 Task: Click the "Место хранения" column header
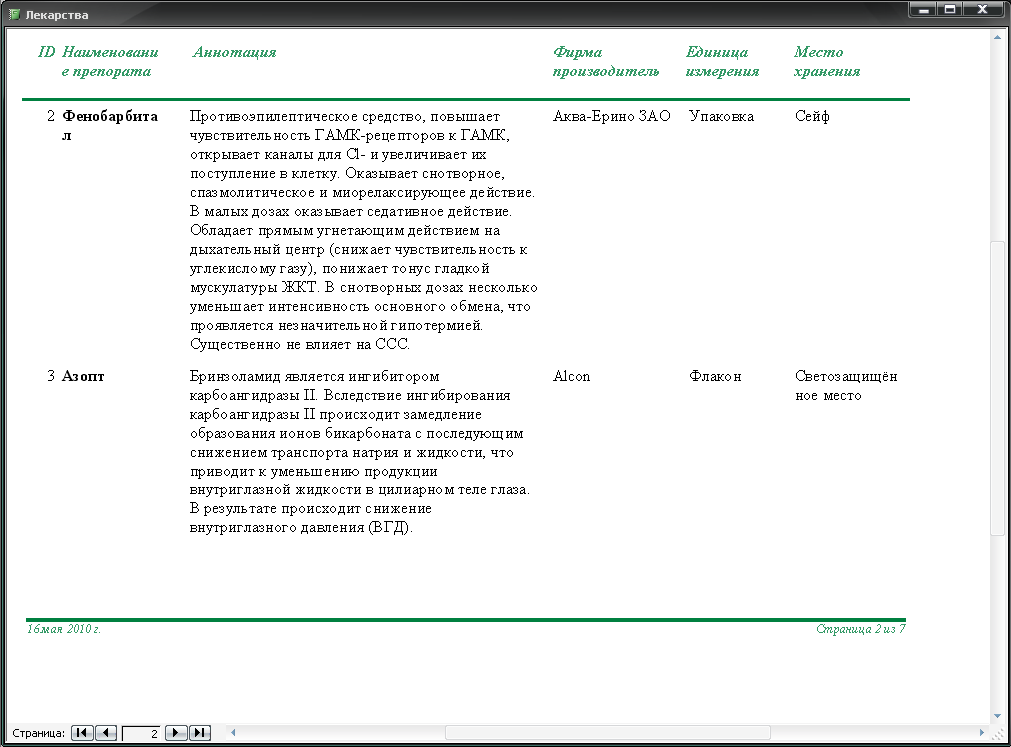(827, 62)
